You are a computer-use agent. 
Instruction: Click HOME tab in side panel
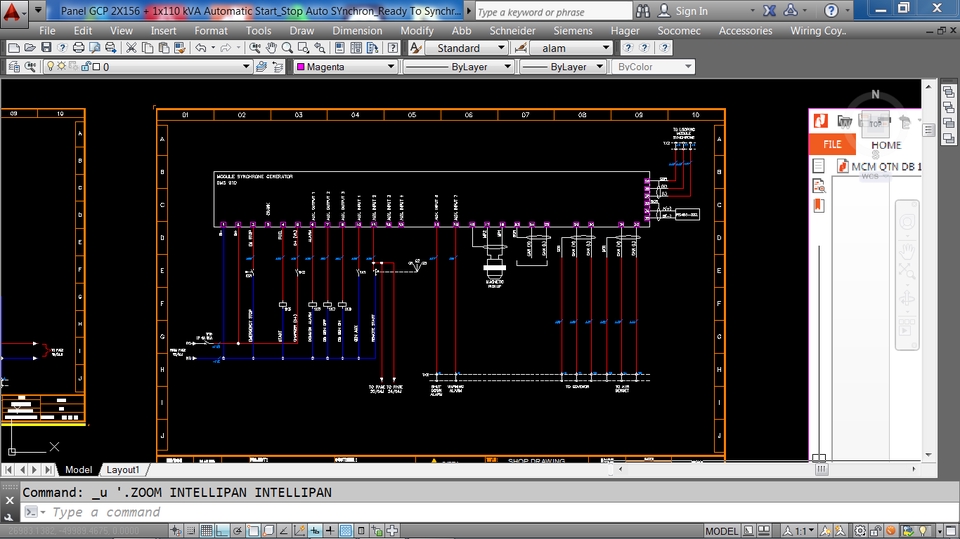886,145
